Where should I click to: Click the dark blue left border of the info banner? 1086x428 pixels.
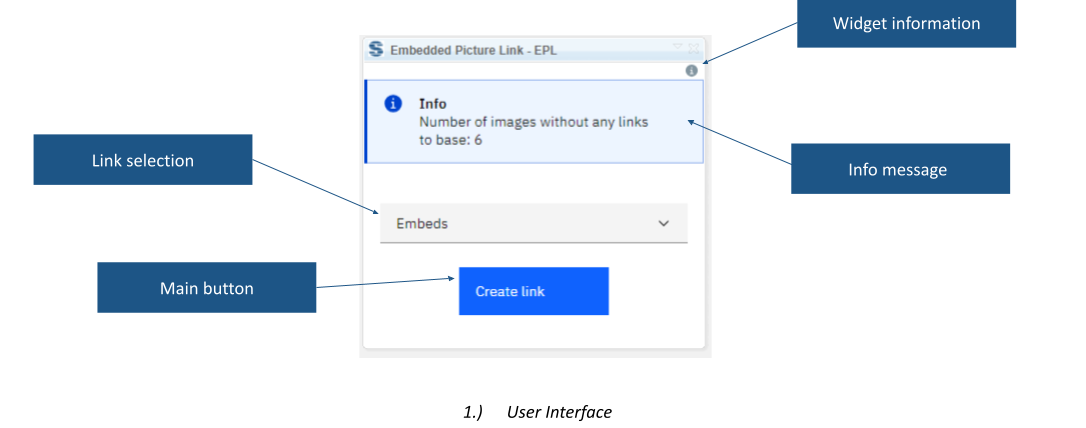(366, 121)
